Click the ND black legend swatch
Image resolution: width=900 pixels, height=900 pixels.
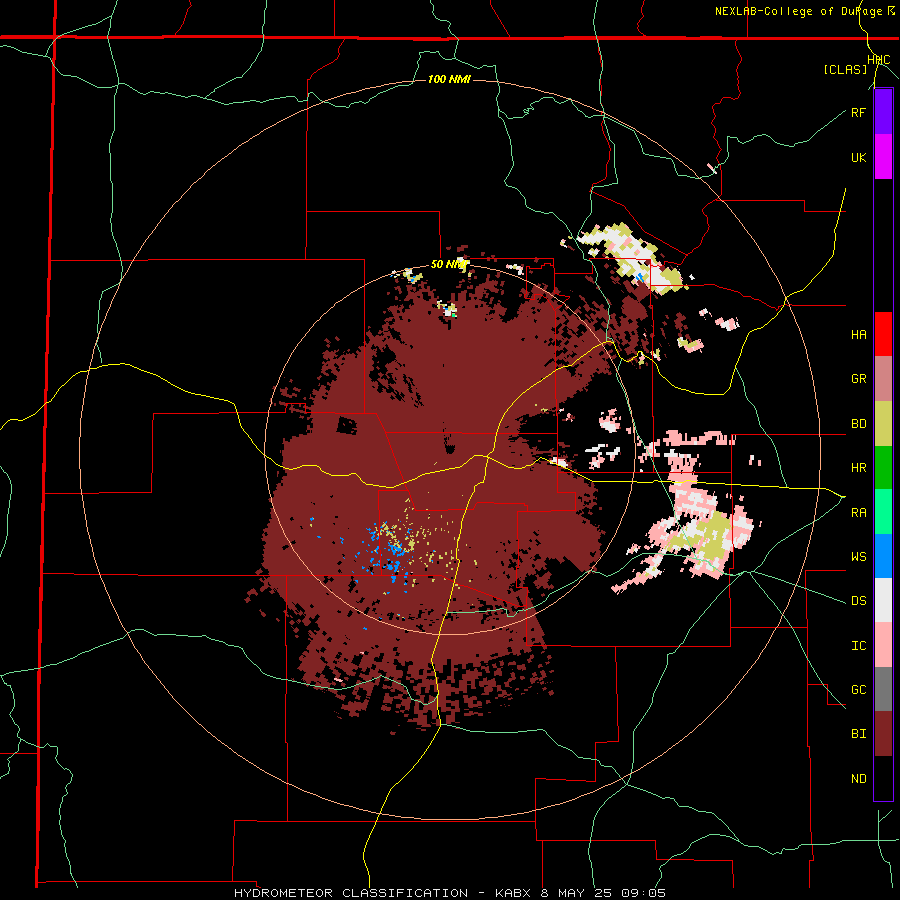click(883, 778)
